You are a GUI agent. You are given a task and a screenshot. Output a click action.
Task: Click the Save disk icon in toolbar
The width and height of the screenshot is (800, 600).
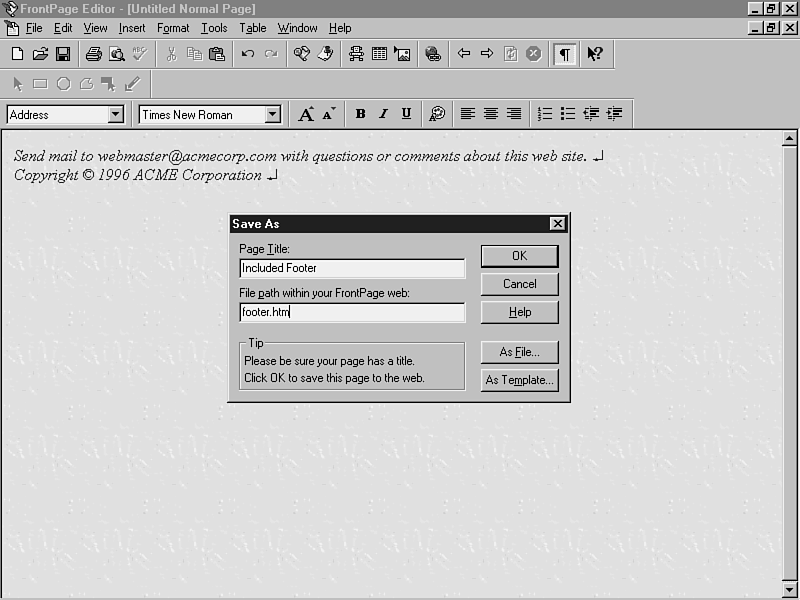click(62, 54)
